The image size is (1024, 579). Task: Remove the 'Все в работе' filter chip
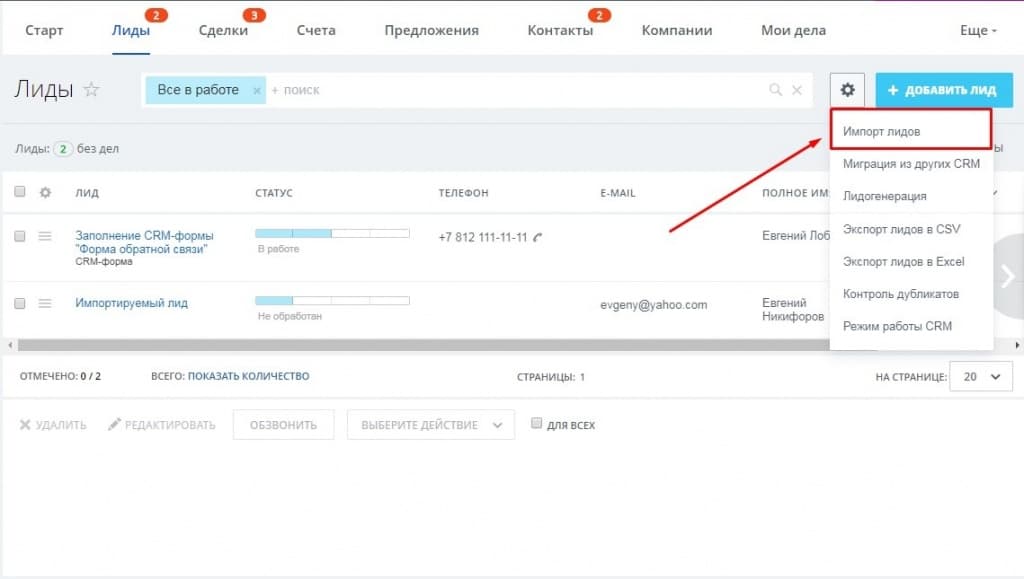tap(256, 90)
